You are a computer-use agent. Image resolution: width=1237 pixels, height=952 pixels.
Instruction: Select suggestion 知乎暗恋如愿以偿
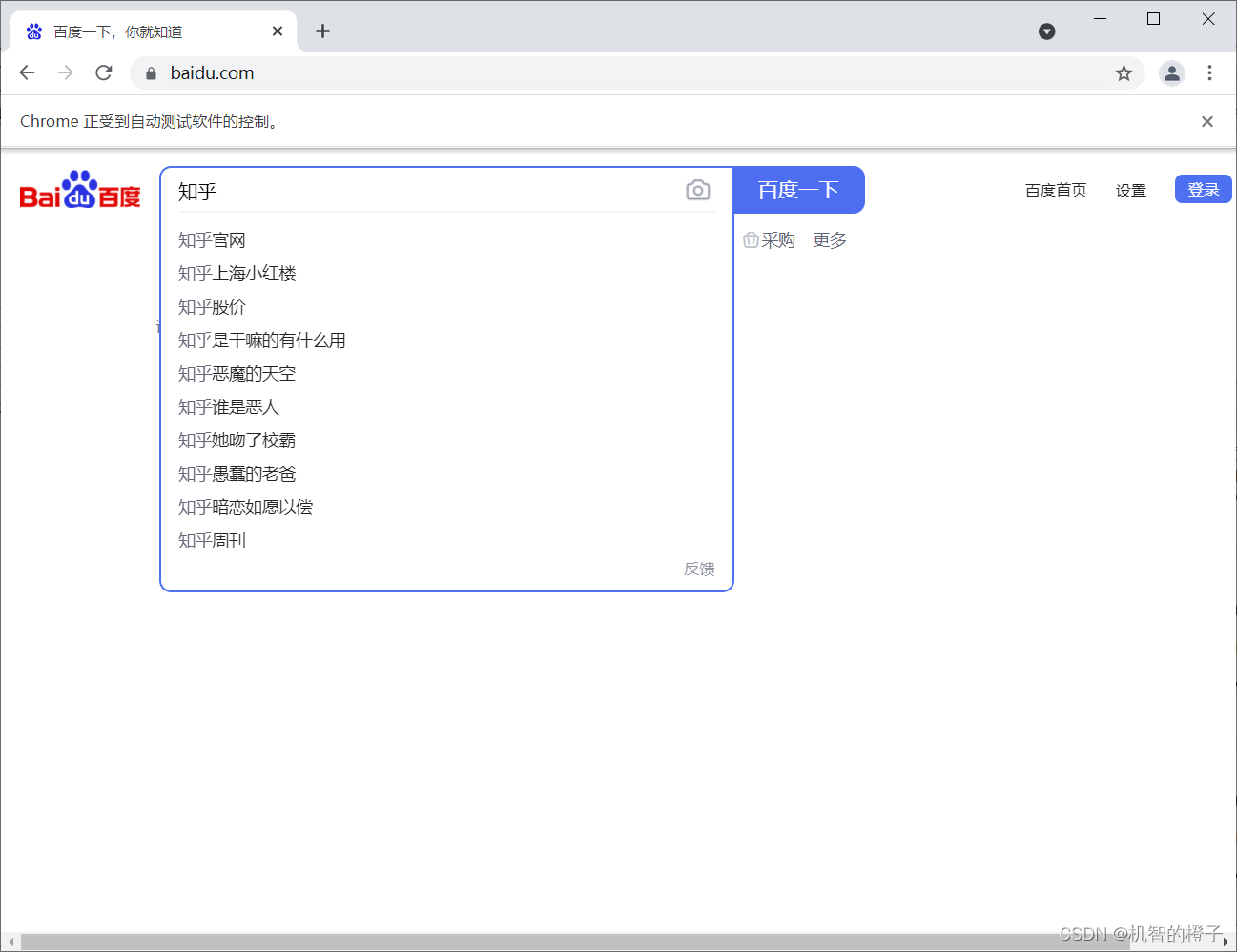446,507
